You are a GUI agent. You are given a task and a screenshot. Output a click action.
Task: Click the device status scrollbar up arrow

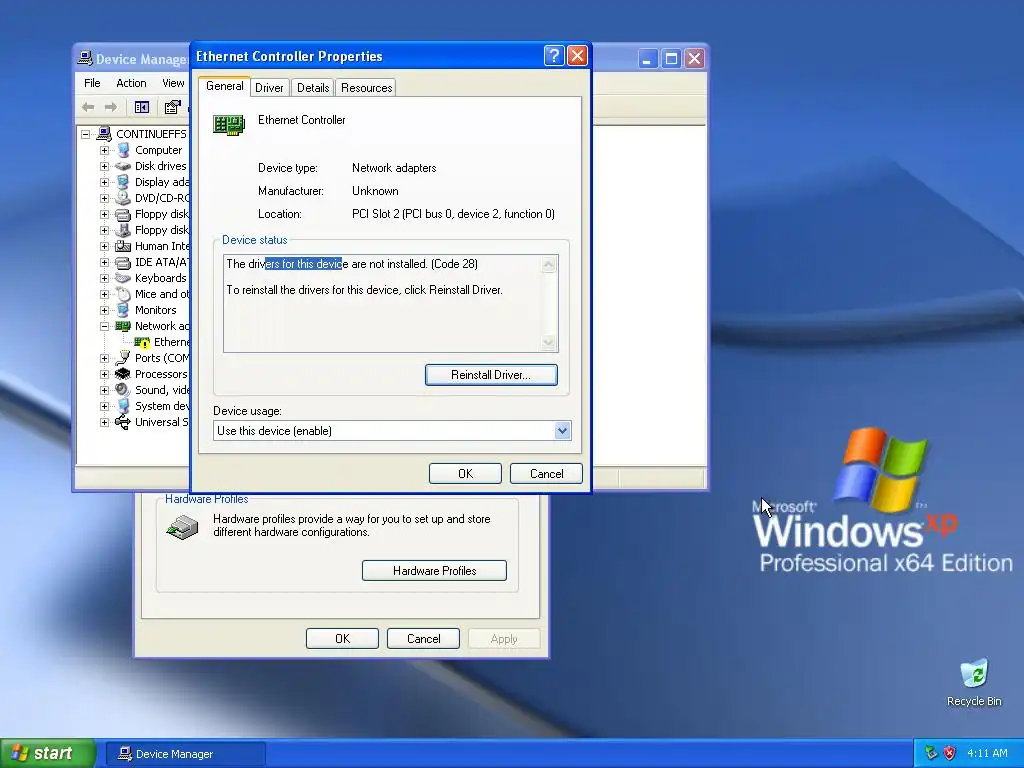[x=549, y=264]
